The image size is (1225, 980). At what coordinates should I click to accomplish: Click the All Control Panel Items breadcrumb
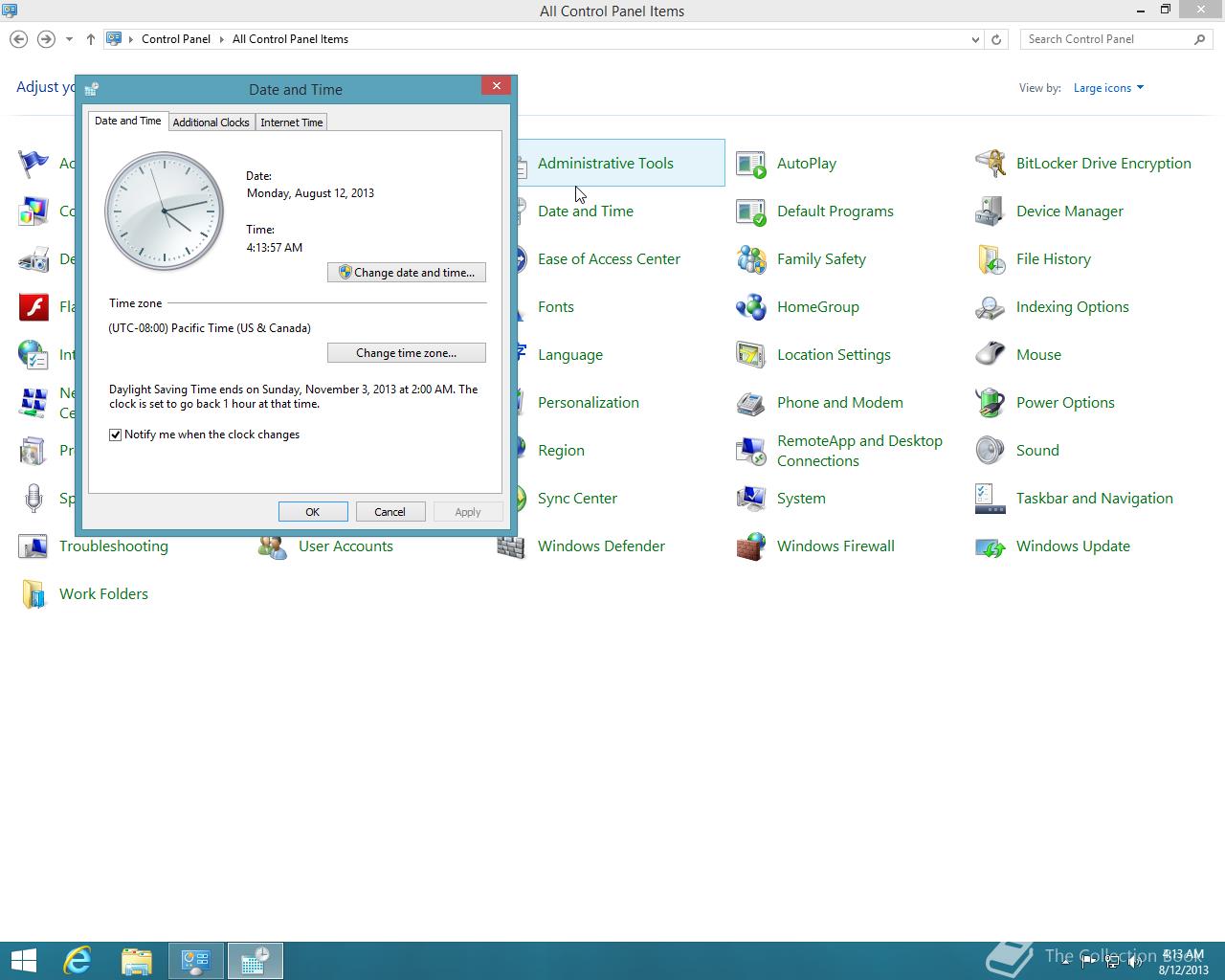pyautogui.click(x=290, y=39)
